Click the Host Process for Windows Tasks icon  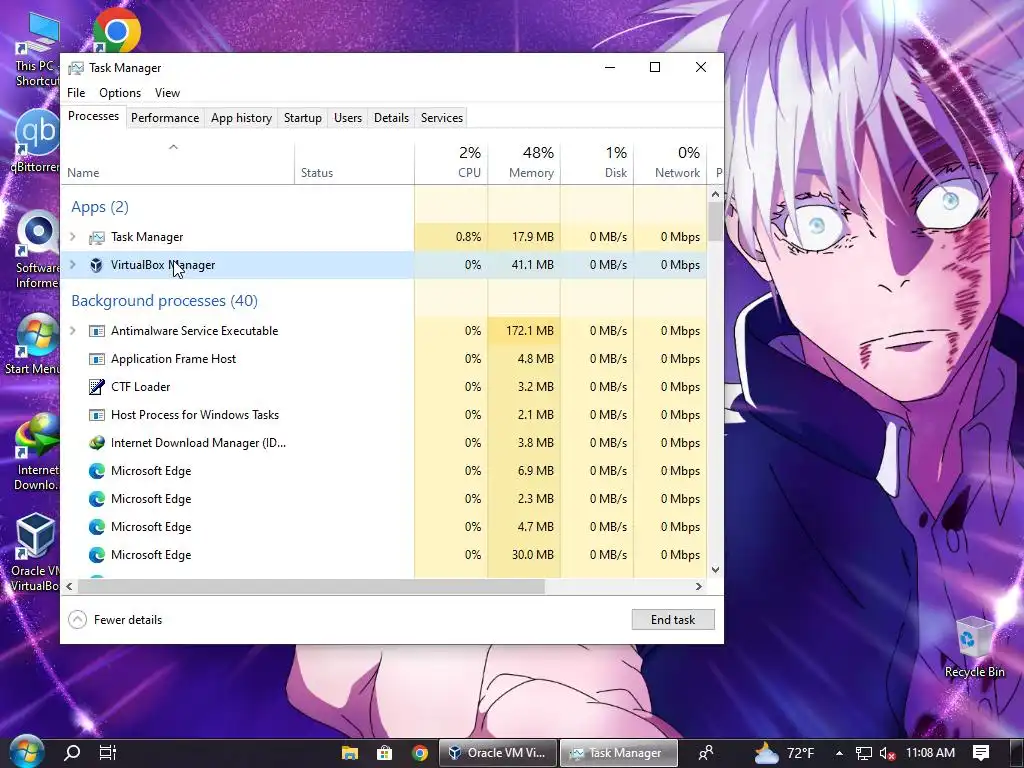tap(97, 415)
